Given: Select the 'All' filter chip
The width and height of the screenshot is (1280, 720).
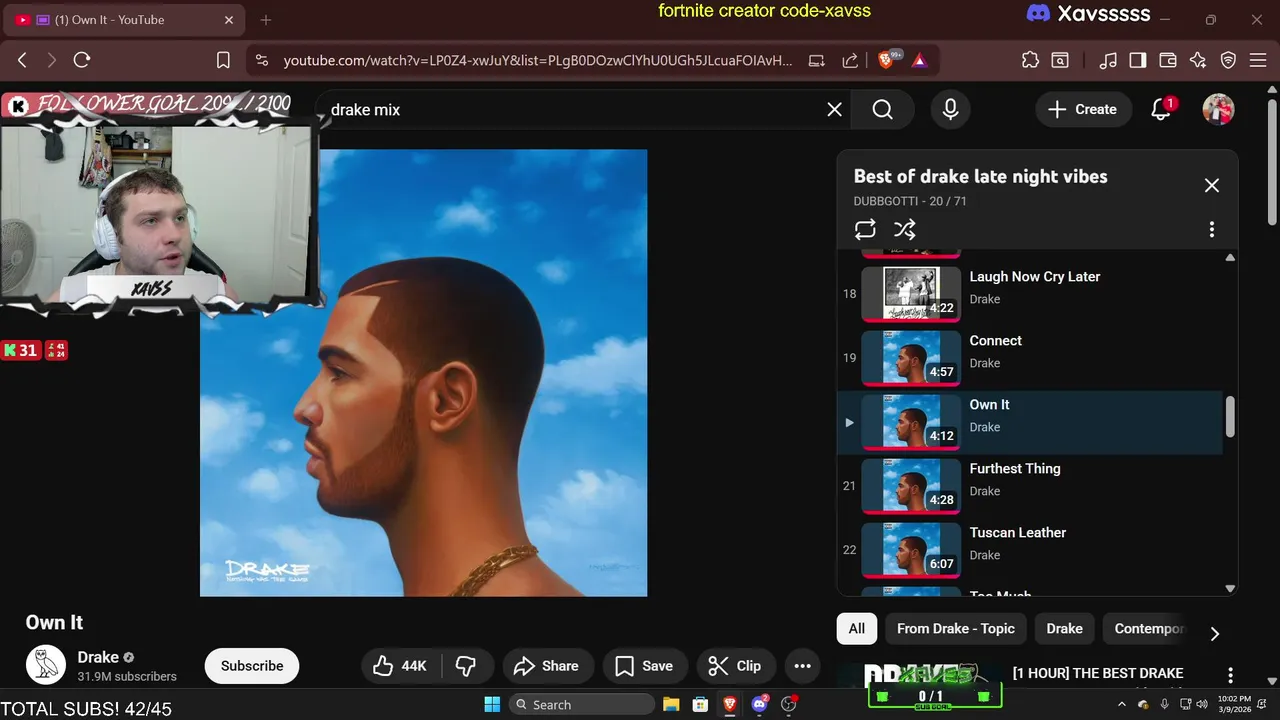Looking at the screenshot, I should [x=857, y=628].
